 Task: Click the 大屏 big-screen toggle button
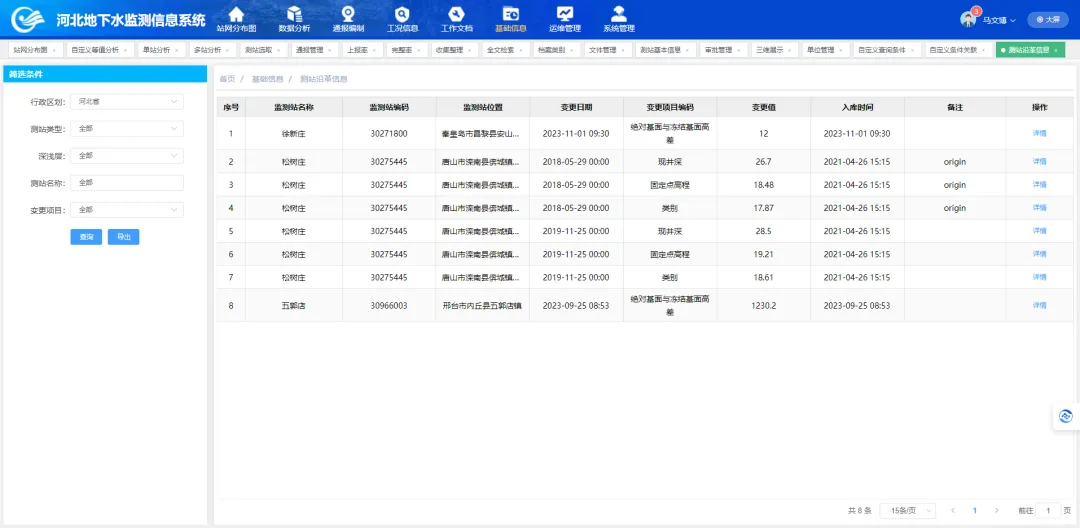point(1048,19)
